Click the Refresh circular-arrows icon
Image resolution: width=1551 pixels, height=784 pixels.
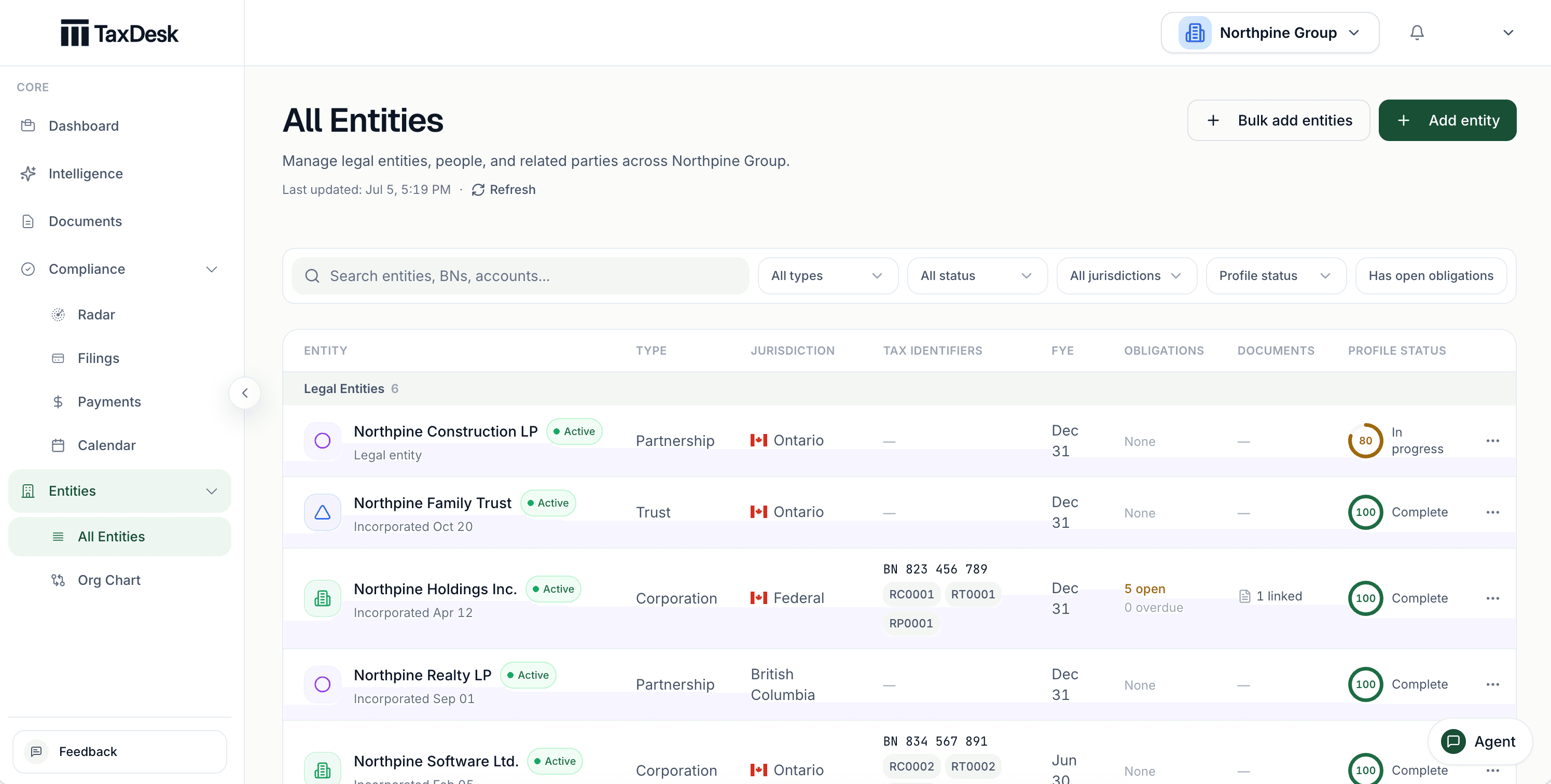coord(478,190)
